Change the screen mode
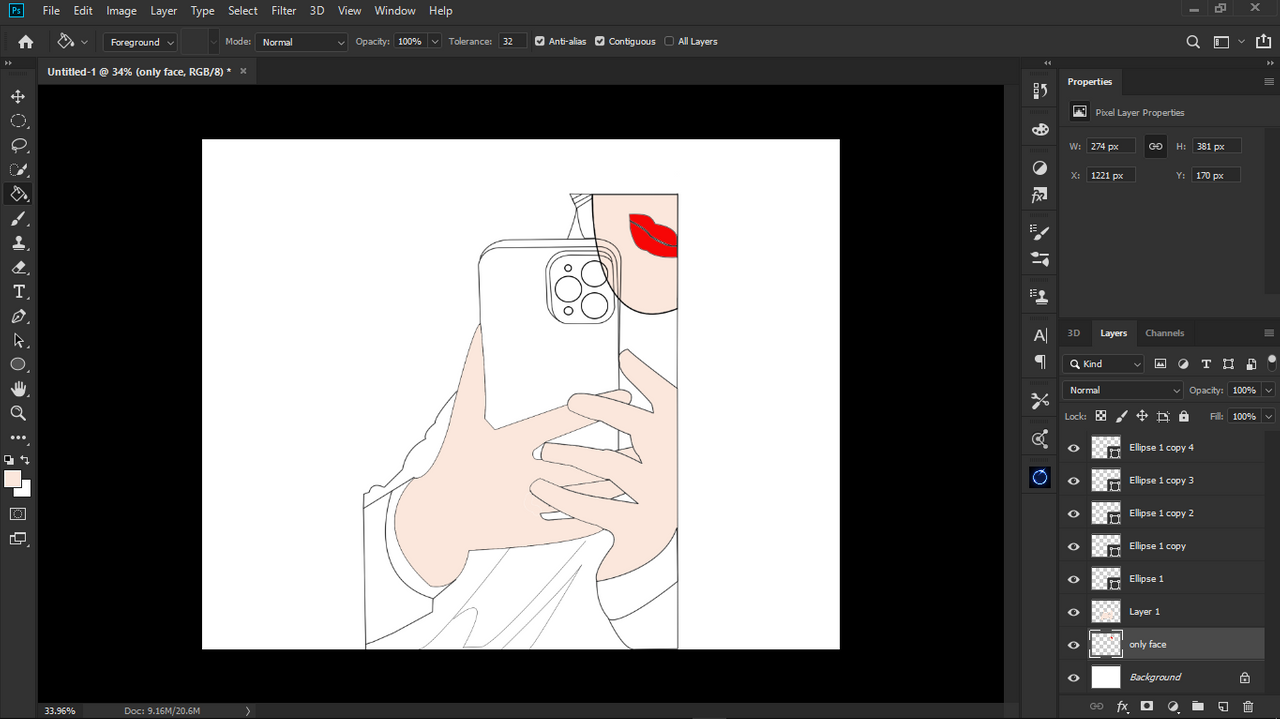The image size is (1280, 719). [x=18, y=539]
